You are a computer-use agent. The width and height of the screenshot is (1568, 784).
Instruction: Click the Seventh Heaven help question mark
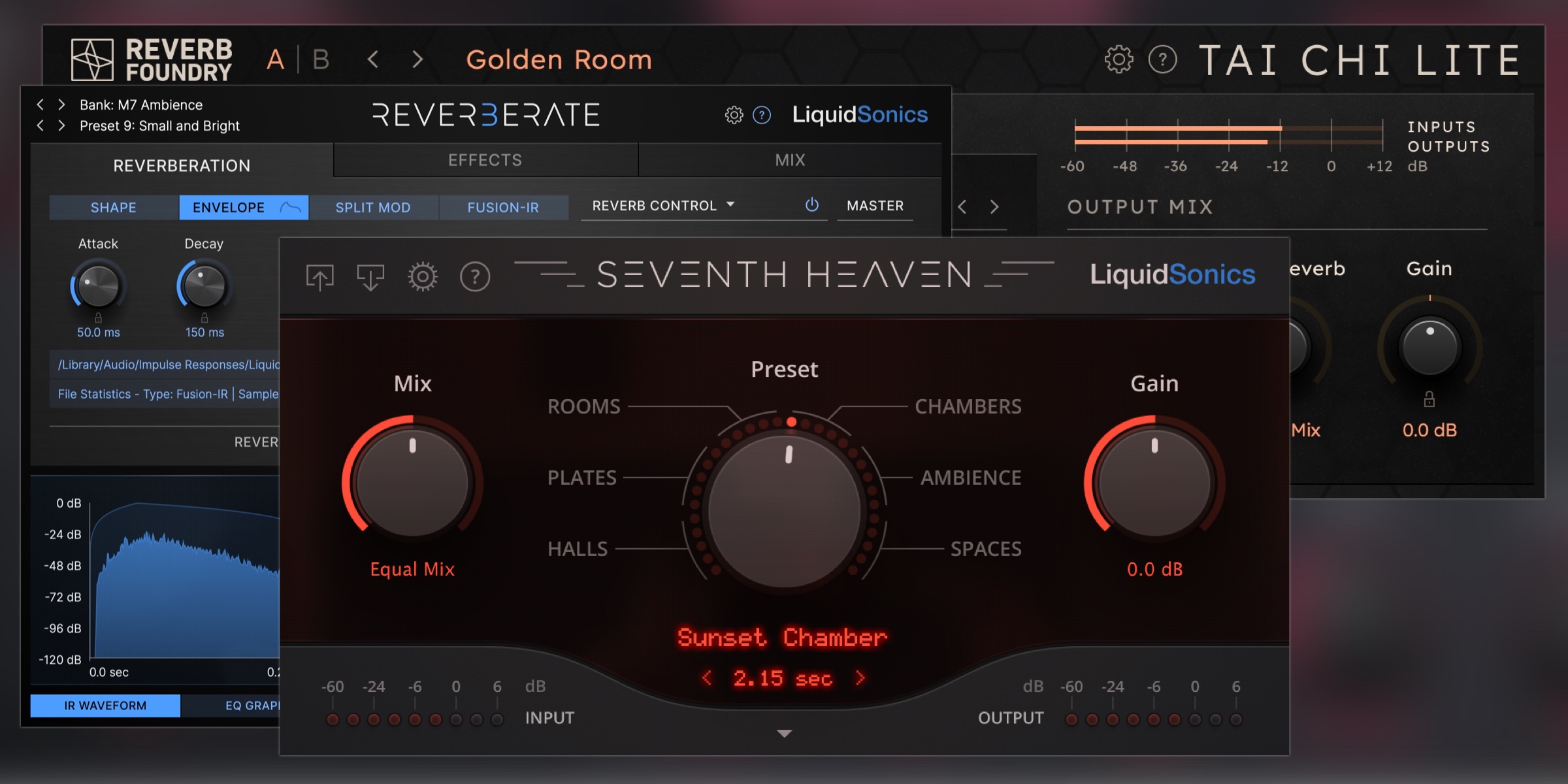pyautogui.click(x=475, y=276)
